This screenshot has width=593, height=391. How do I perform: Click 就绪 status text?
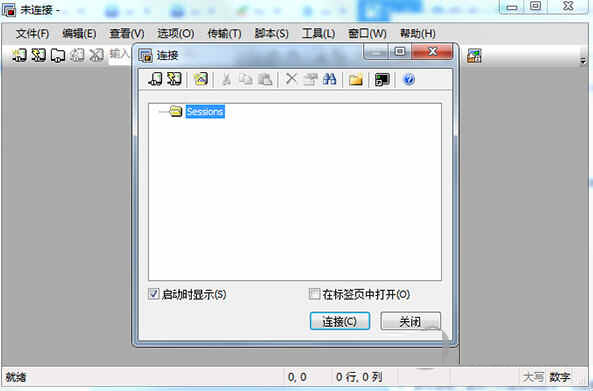(16, 377)
